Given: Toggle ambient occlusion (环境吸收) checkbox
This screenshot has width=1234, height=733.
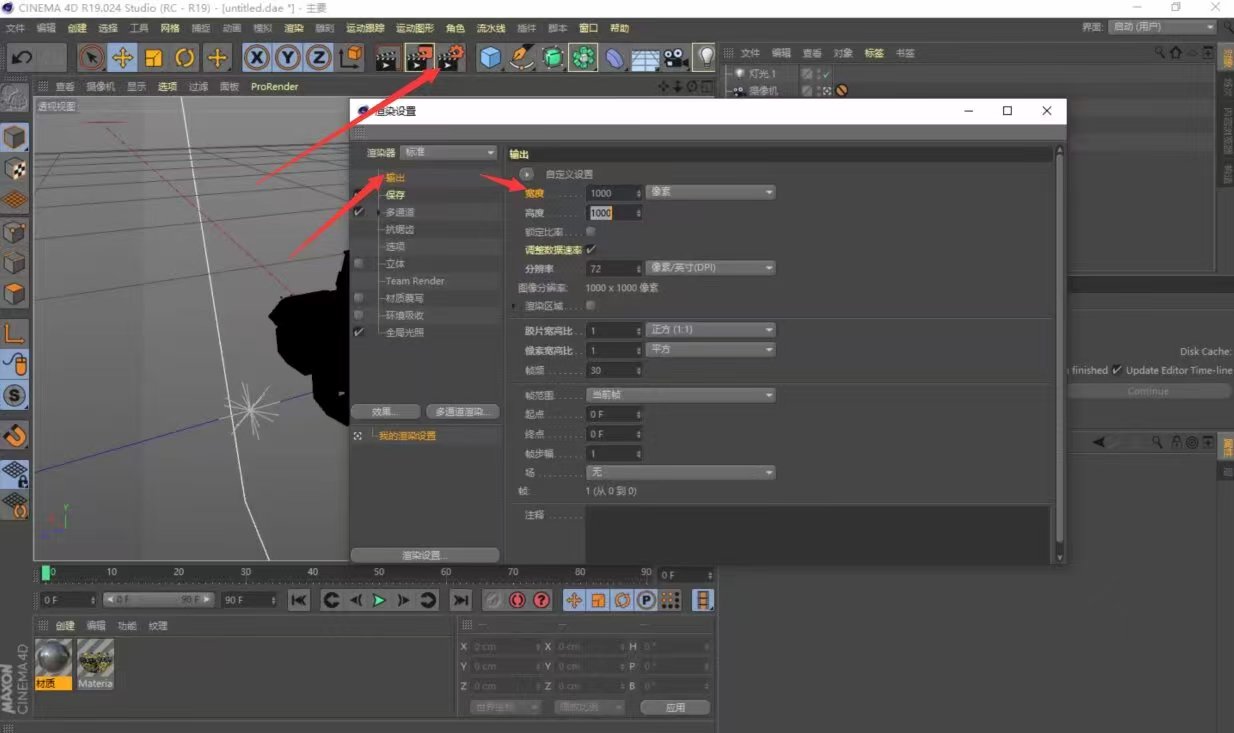Looking at the screenshot, I should coord(359,315).
